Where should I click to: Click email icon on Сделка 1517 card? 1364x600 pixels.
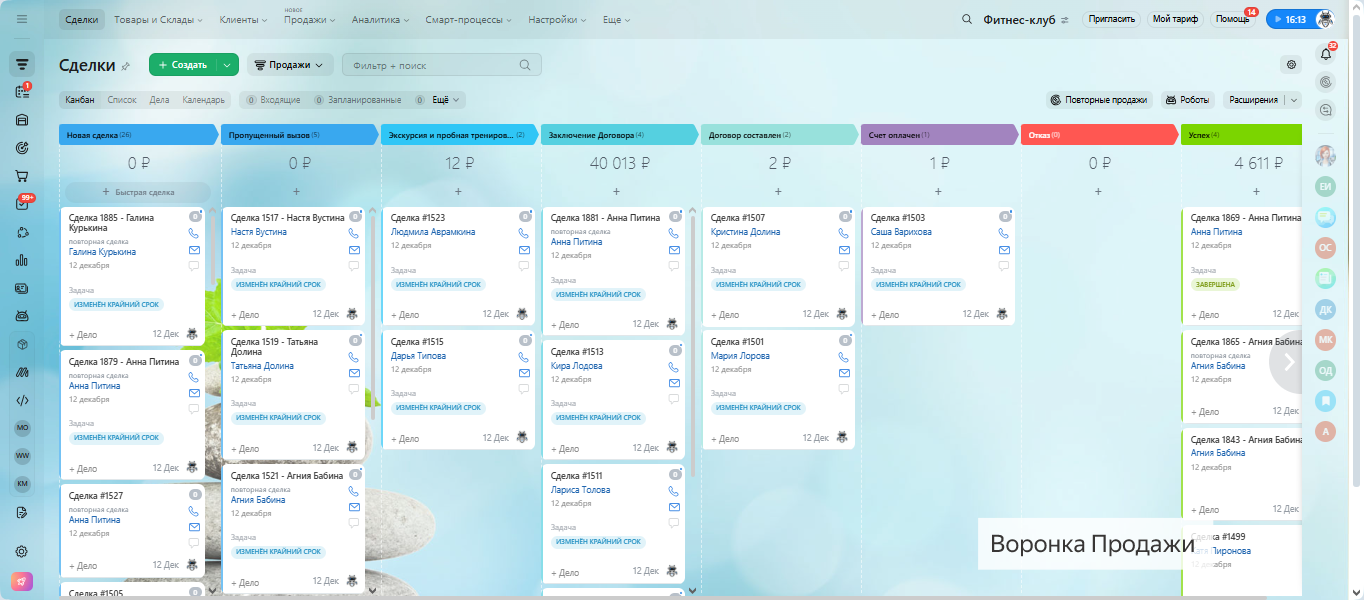(x=354, y=250)
